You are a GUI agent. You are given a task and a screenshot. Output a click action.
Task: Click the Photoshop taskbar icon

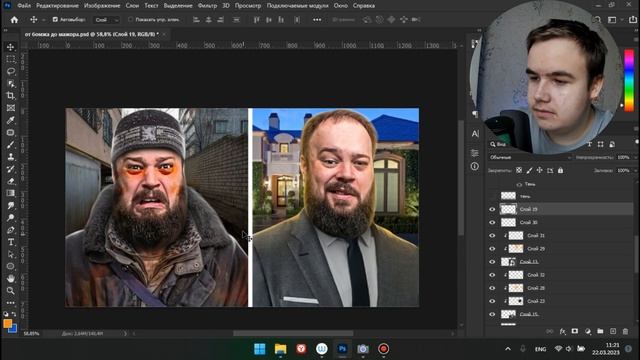(x=342, y=349)
